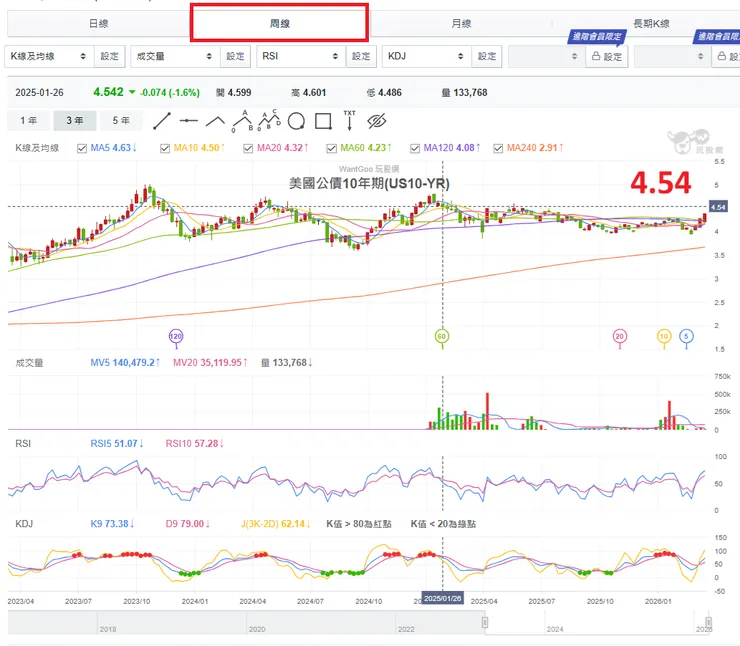Uncheck the MA60 moving average checkbox
This screenshot has height=646, width=740.
coord(331,148)
